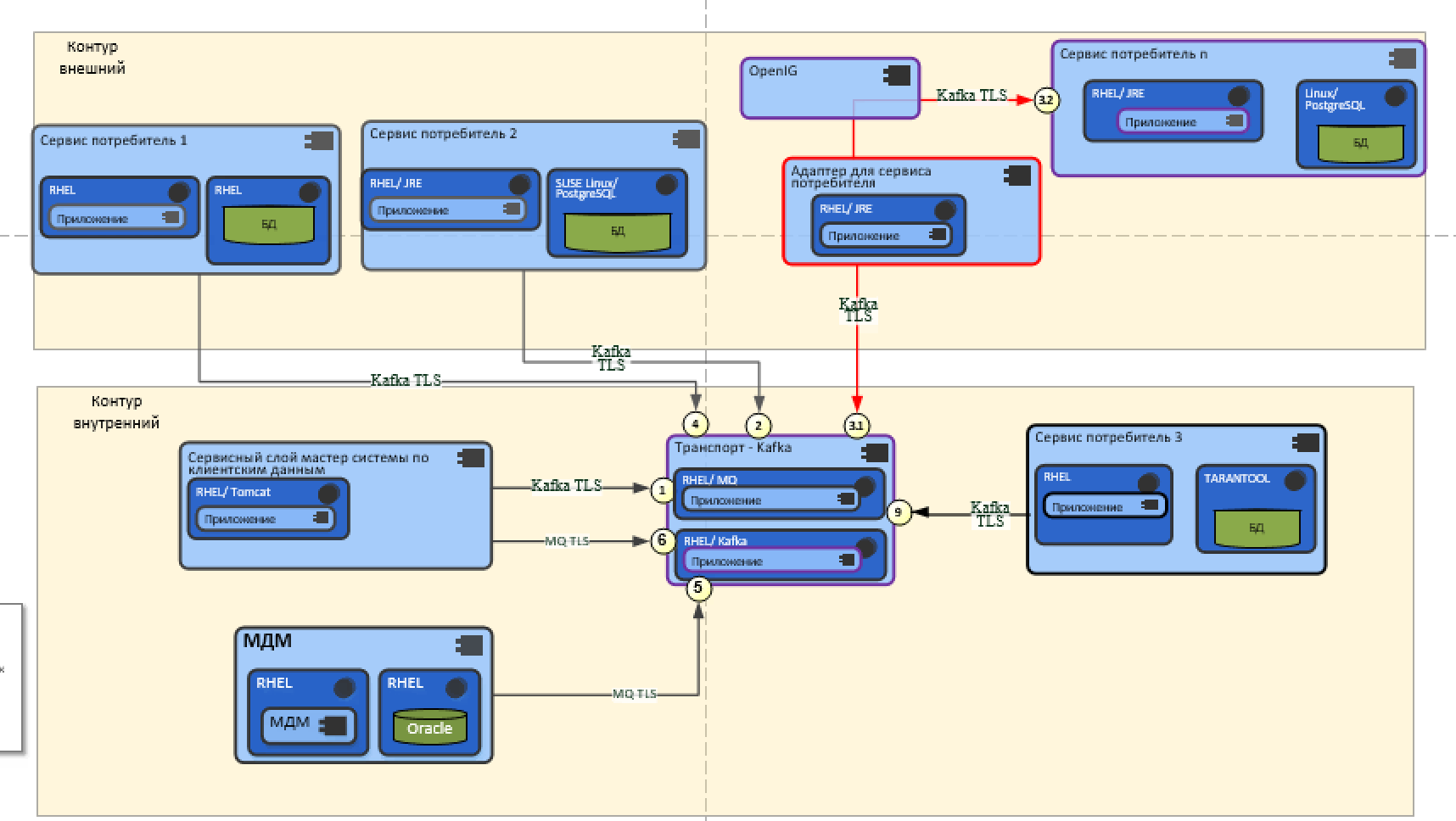Click Сервис потребитель 3 component icon
This screenshot has height=821, width=1456.
coord(1305,443)
